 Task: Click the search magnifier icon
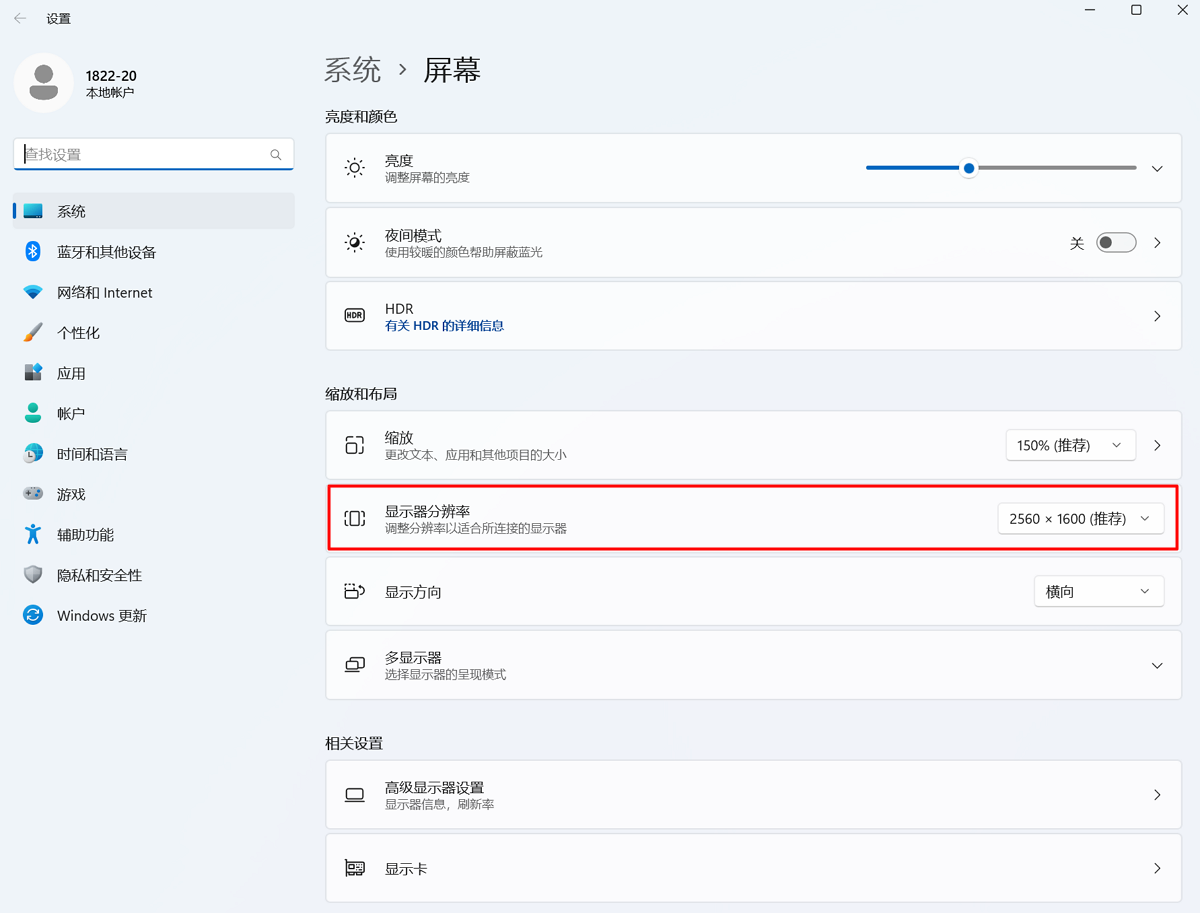coord(276,155)
